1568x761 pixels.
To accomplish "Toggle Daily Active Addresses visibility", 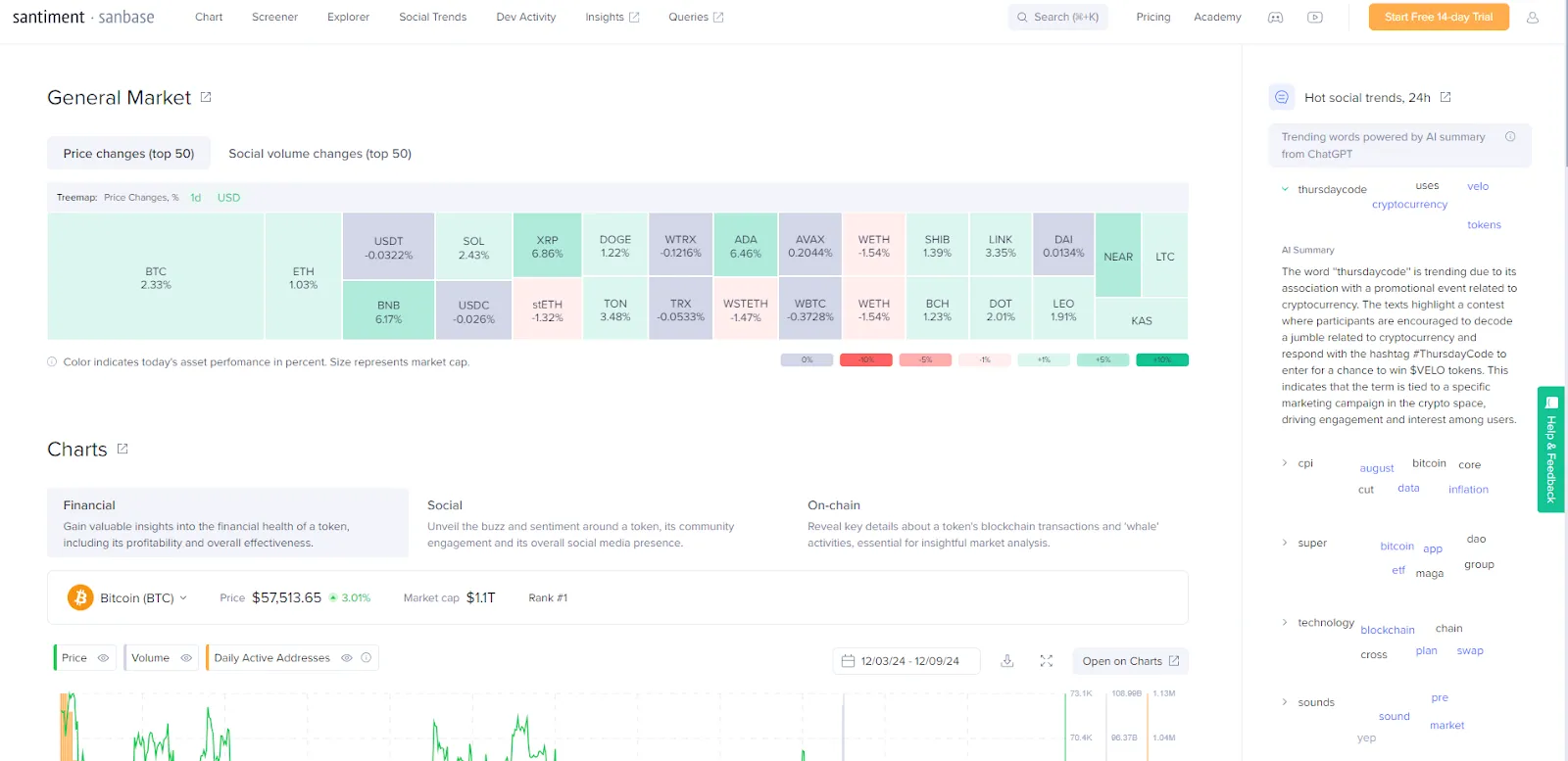I will (x=346, y=658).
